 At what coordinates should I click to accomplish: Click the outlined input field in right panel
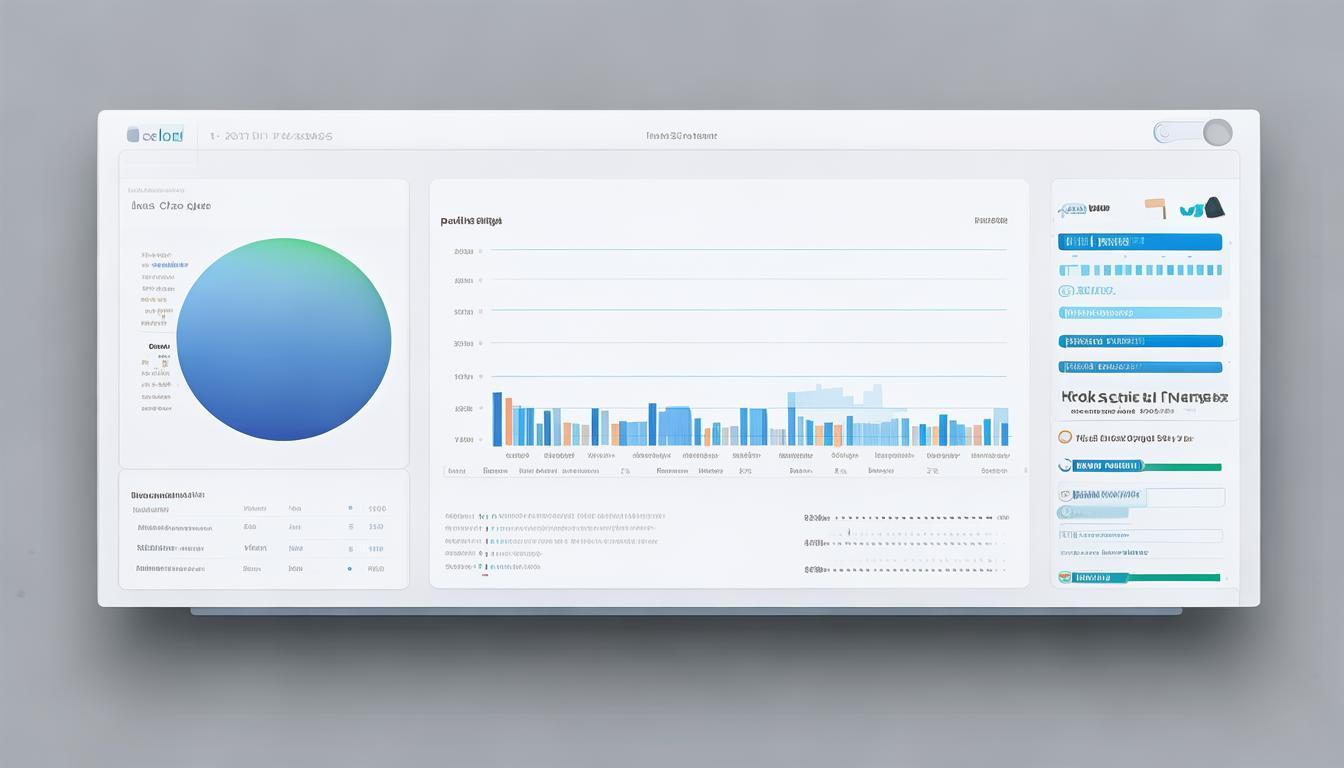1141,497
